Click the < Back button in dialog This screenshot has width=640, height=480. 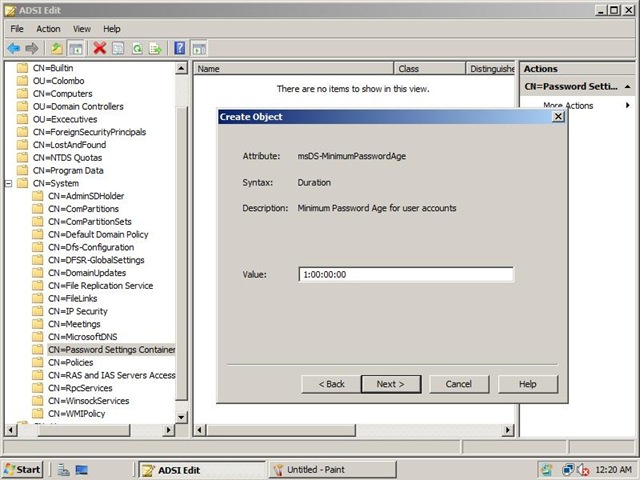[x=331, y=384]
